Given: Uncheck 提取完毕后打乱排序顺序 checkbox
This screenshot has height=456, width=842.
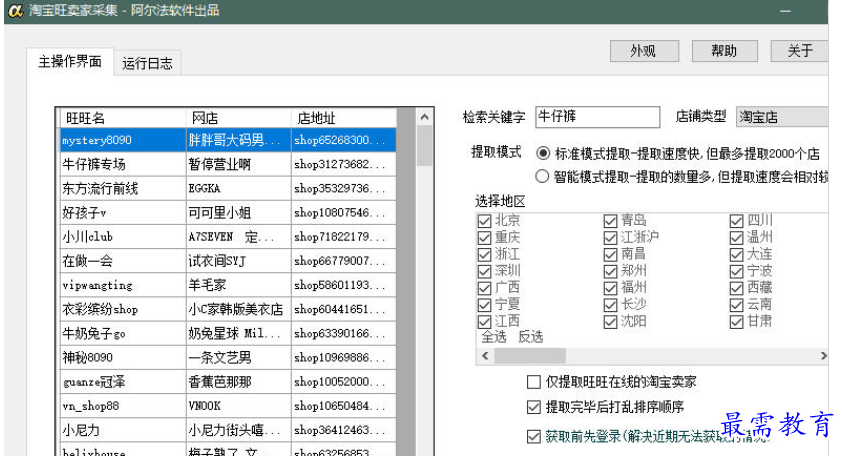Looking at the screenshot, I should [x=534, y=407].
